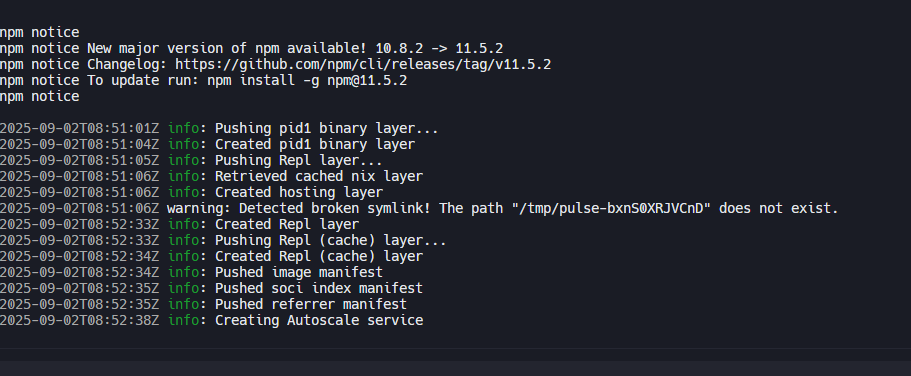
Task: Click the bottom panel bar below the log
Action: (456, 368)
